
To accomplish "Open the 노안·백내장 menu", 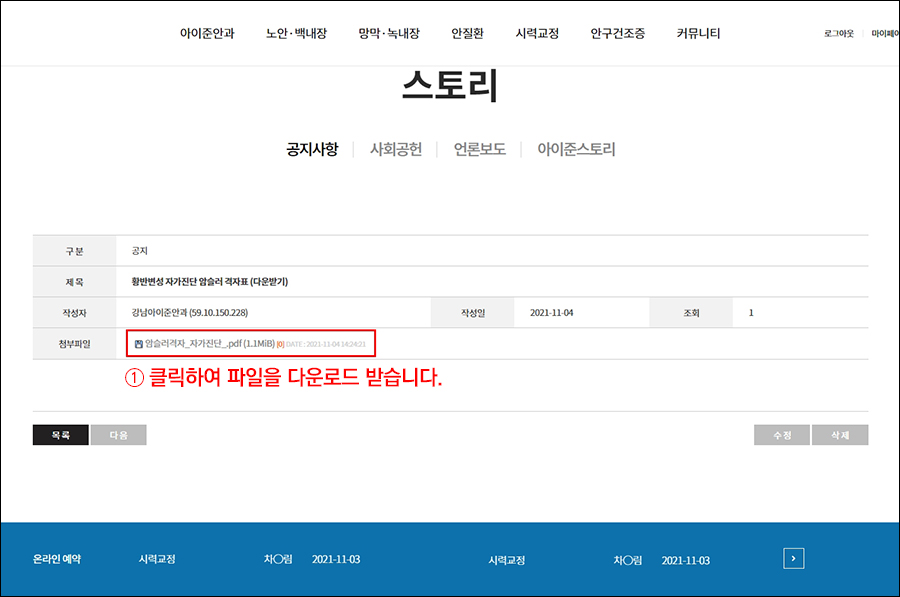I will [x=296, y=33].
